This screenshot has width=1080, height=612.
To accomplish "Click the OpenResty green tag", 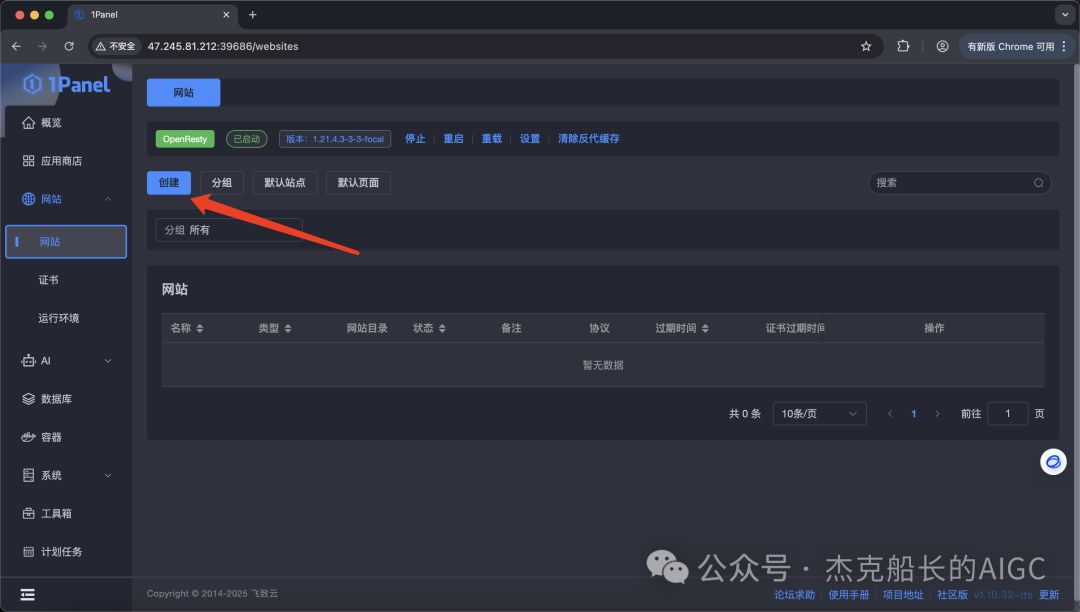I will pos(185,139).
